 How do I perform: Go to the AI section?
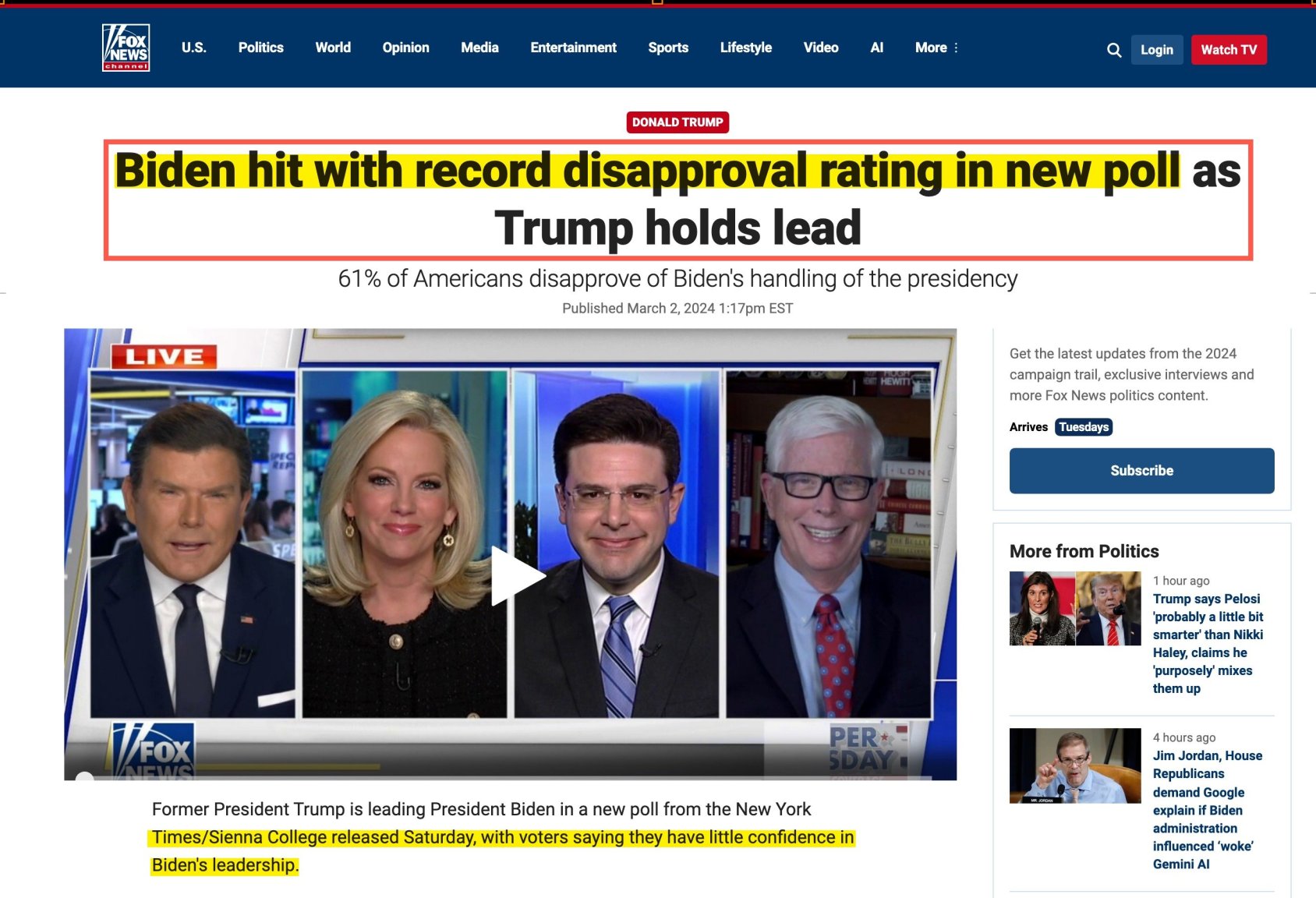tap(877, 48)
